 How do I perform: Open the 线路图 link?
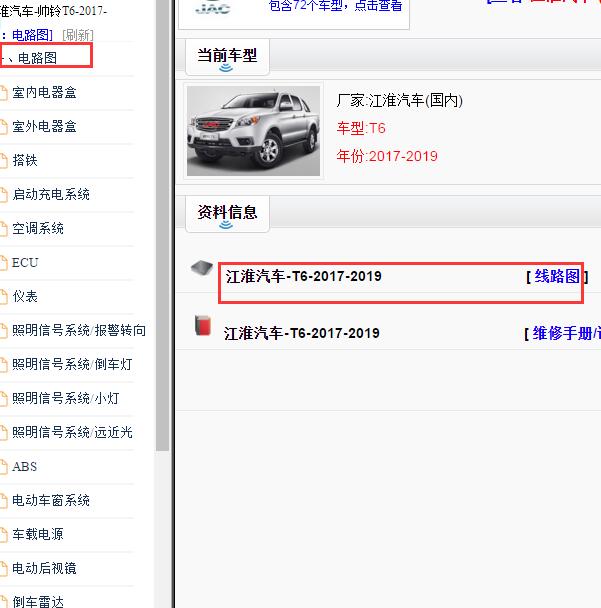(x=557, y=276)
